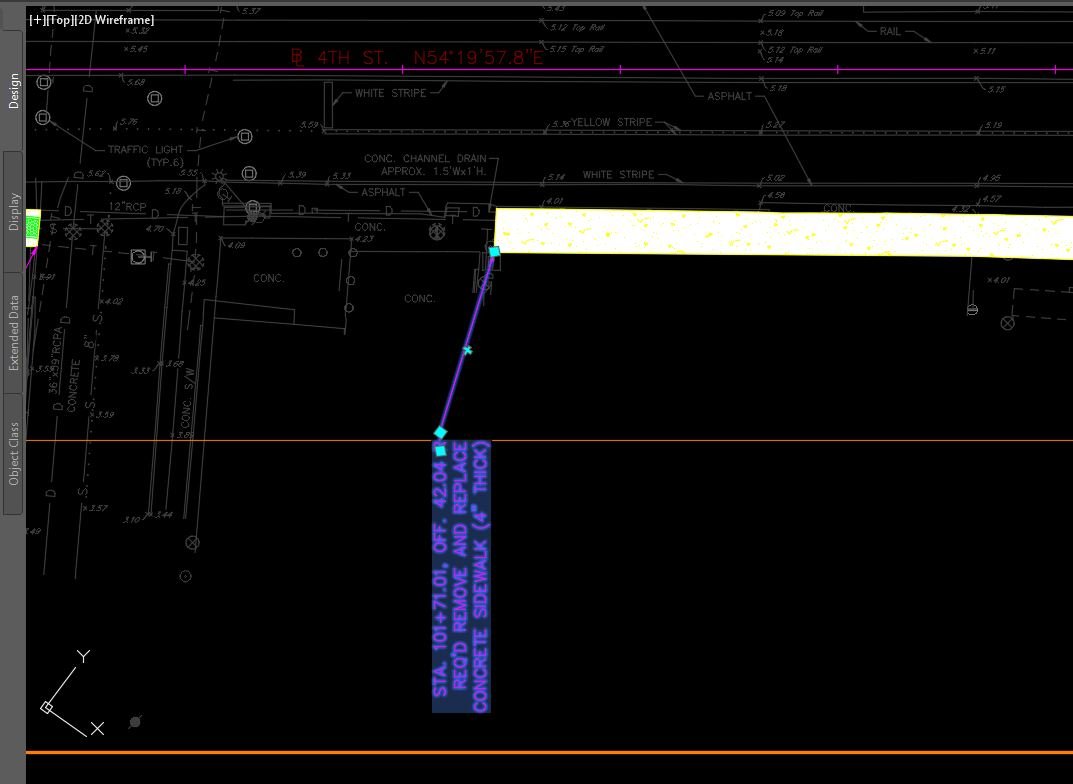Select the cyan square grip on the note text
1073x784 pixels.
440,450
